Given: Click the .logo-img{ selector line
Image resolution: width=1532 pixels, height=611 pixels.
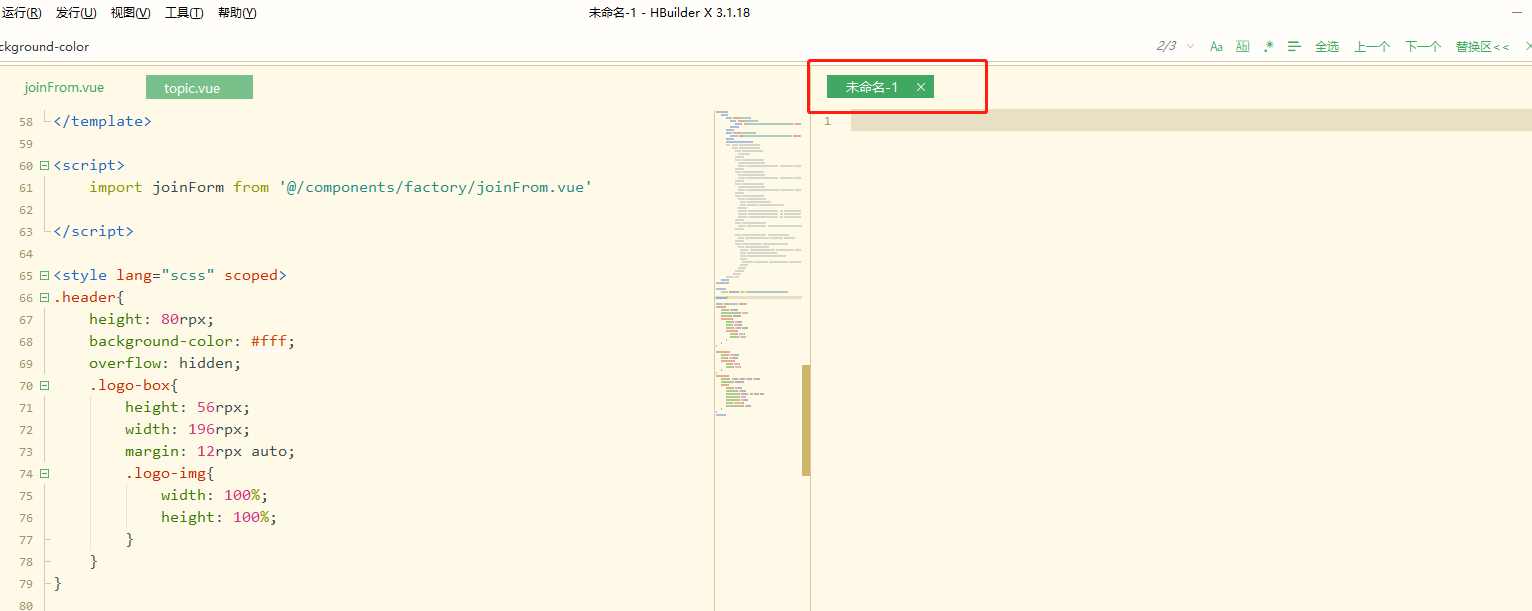Looking at the screenshot, I should pos(170,473).
